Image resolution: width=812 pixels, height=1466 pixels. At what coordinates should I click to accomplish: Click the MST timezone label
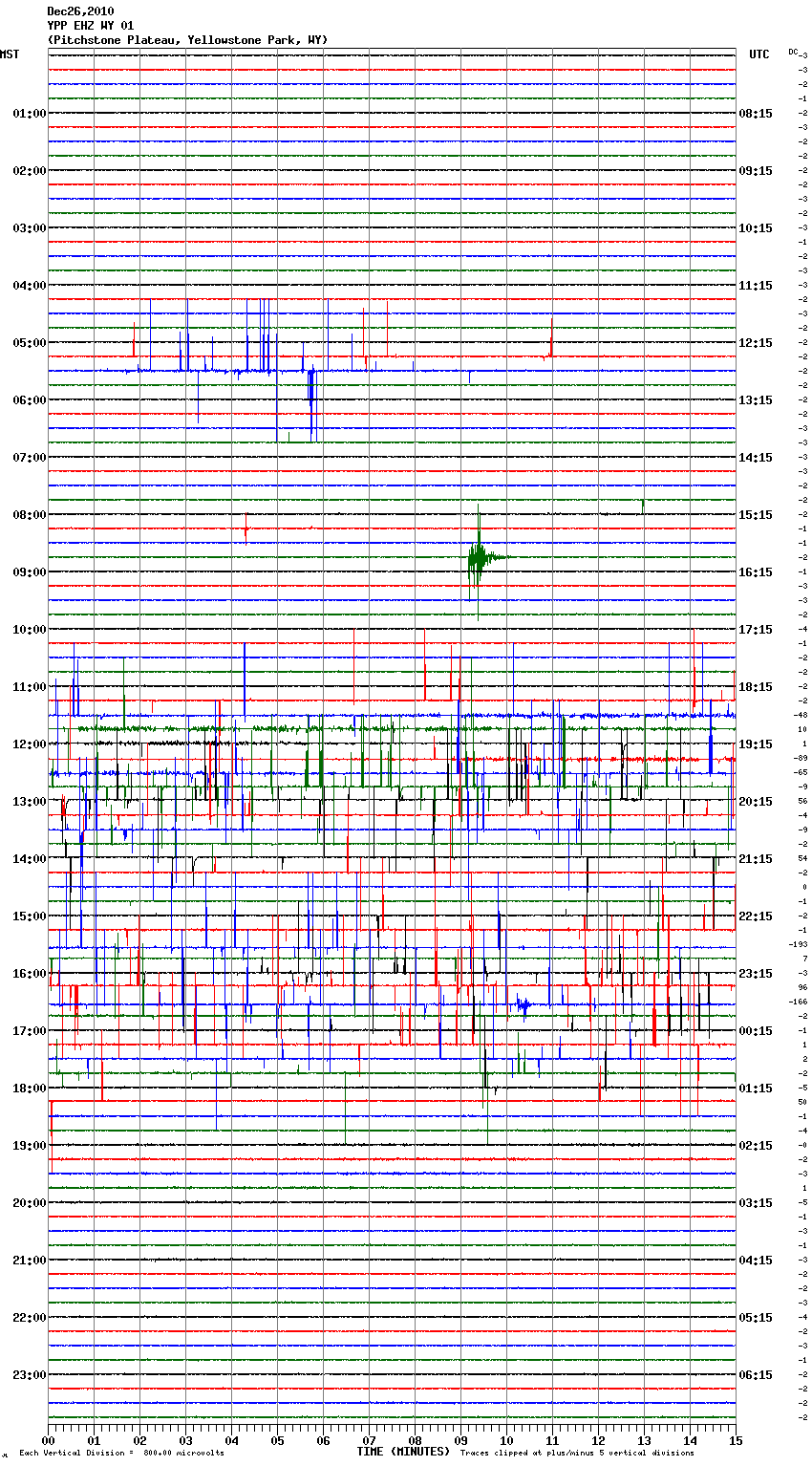10,54
